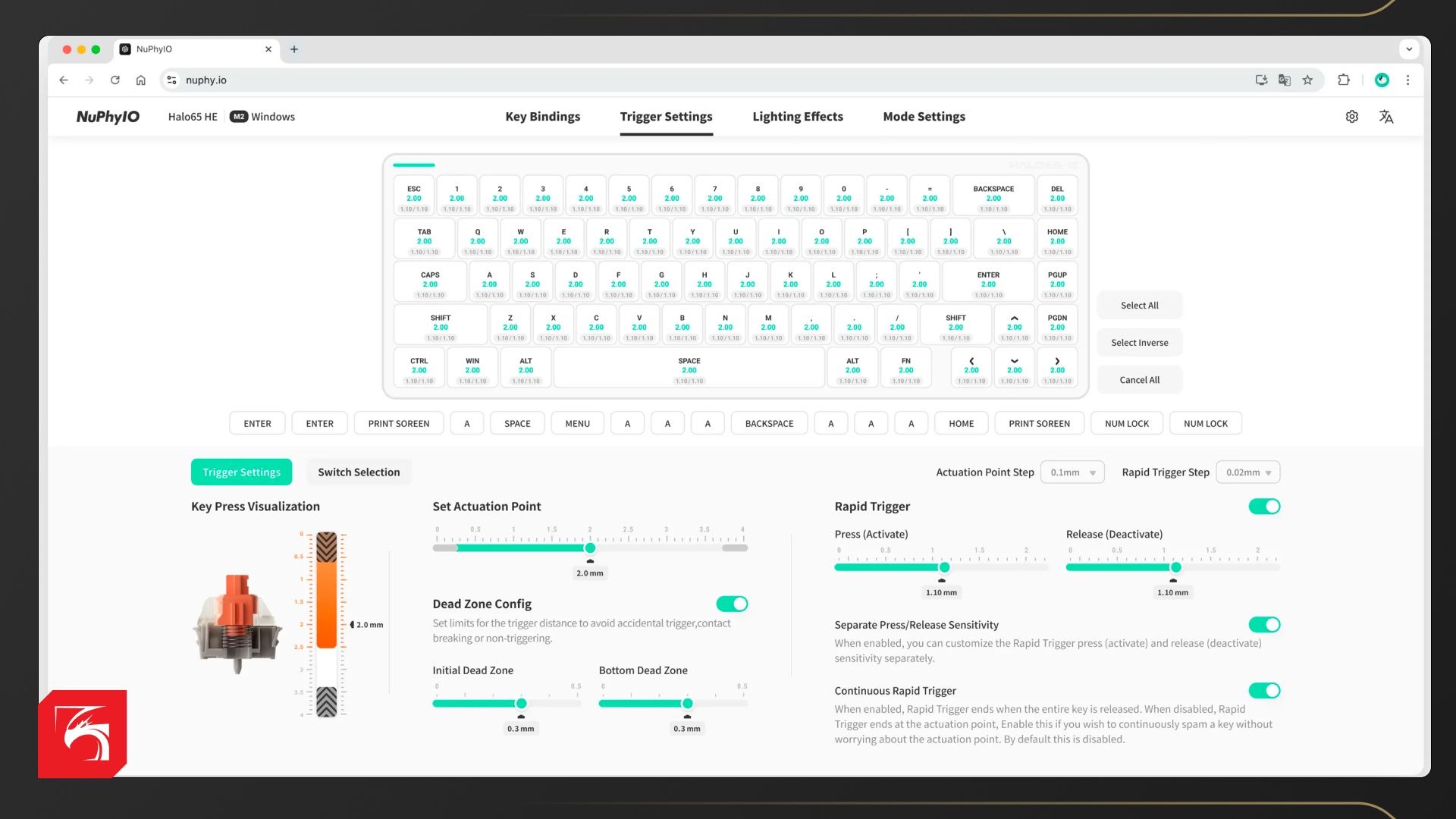Reload the page using the refresh icon
Viewport: 1456px width, 819px height.
[115, 80]
